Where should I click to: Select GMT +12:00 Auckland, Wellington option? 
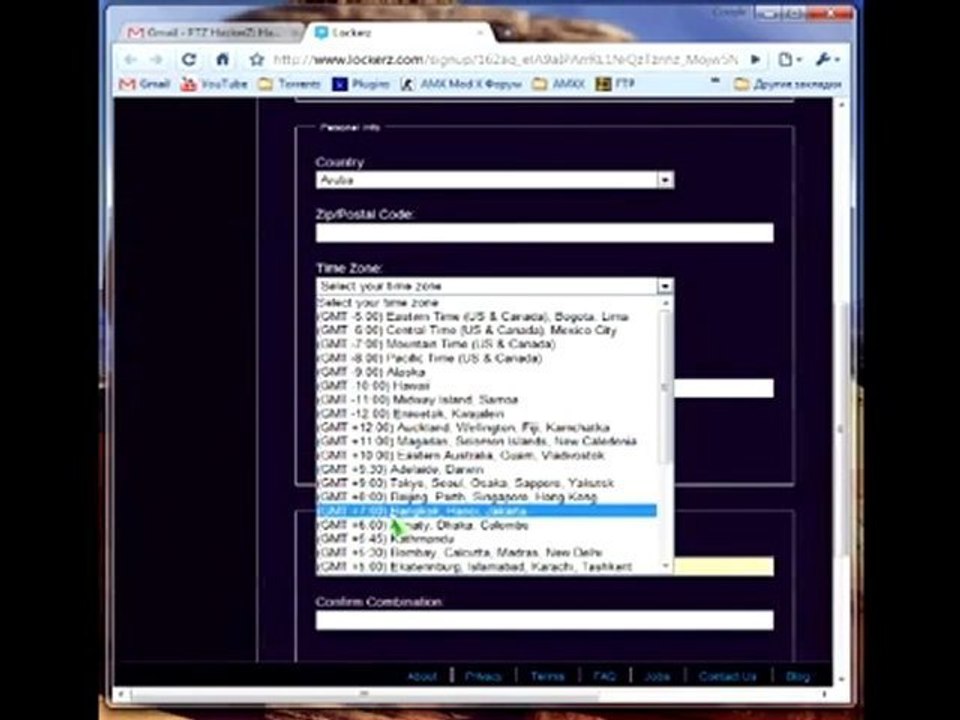(487, 427)
